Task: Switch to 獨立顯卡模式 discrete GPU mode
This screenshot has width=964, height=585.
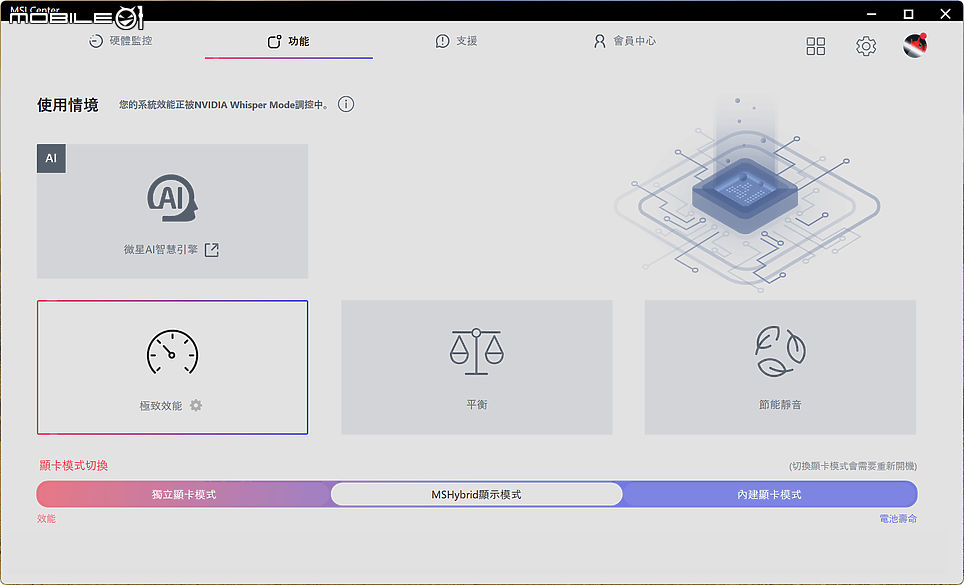Action: [184, 495]
